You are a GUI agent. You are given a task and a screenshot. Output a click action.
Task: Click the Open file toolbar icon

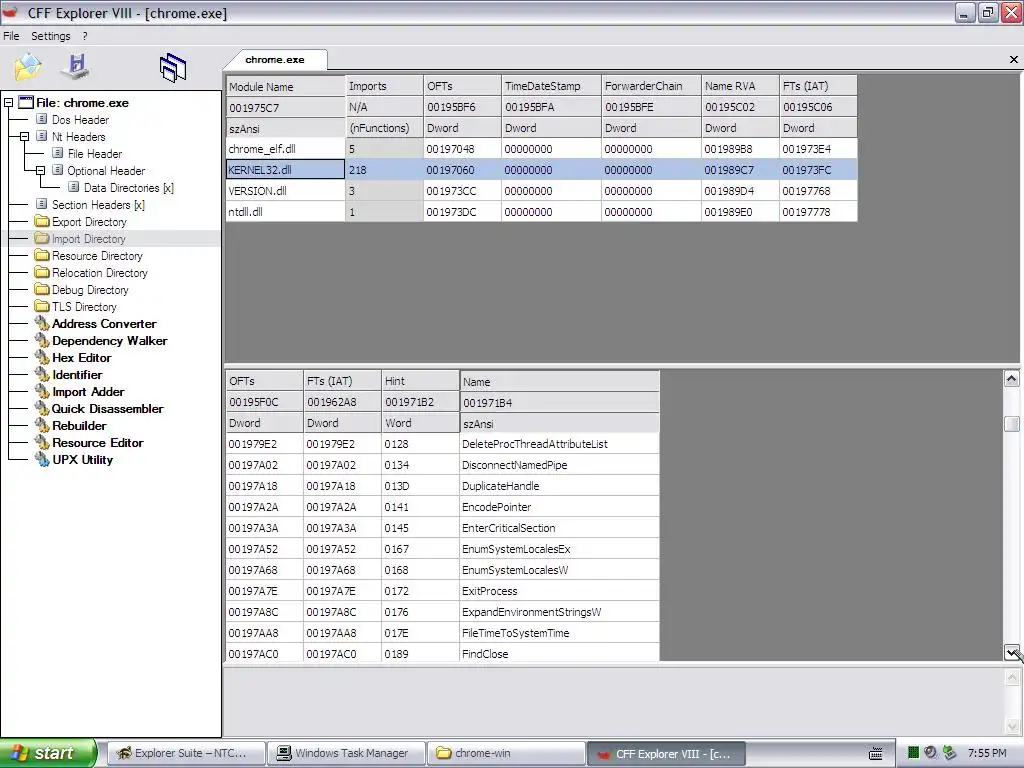click(27, 66)
